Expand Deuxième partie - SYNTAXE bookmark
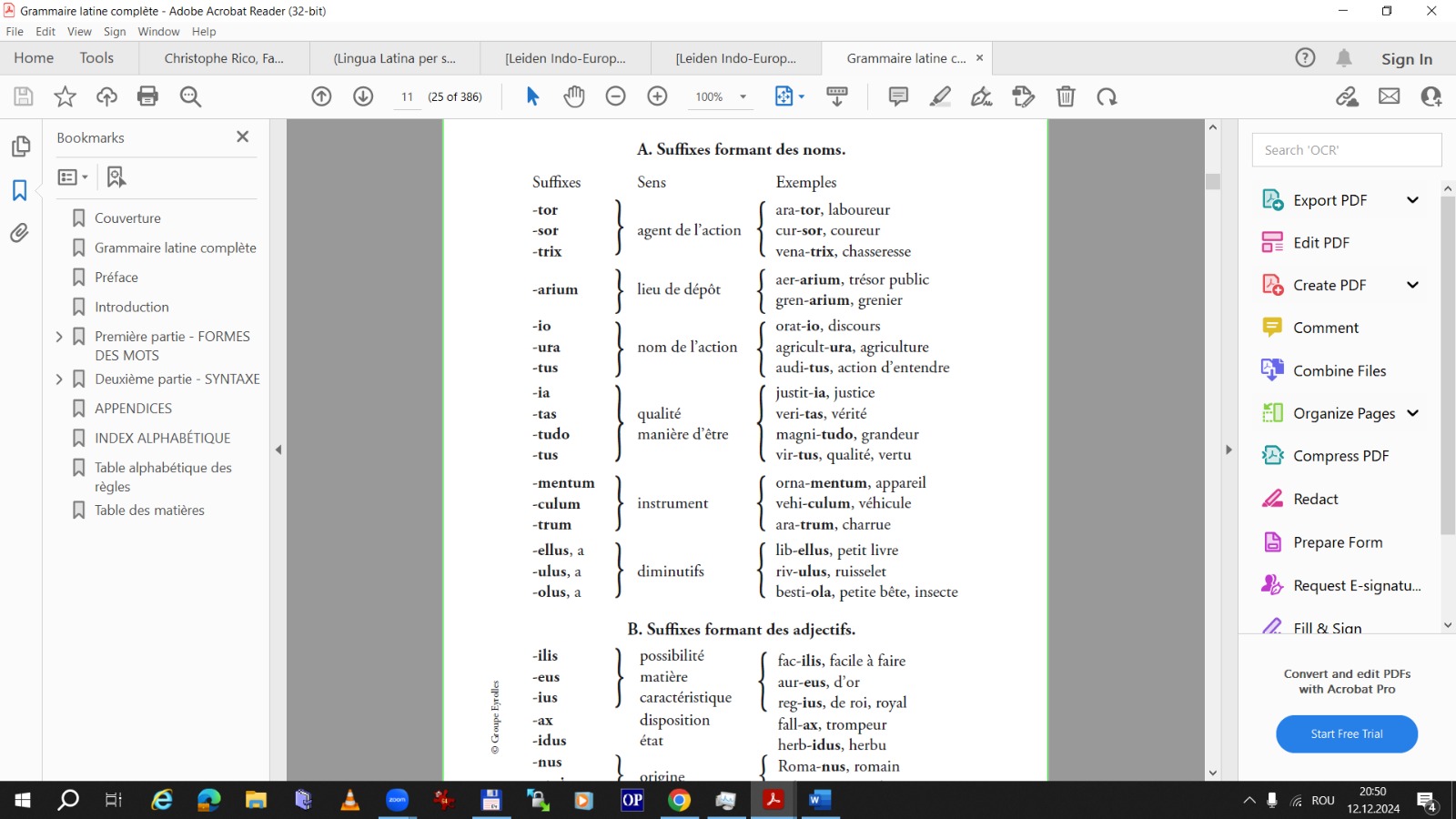 point(59,379)
